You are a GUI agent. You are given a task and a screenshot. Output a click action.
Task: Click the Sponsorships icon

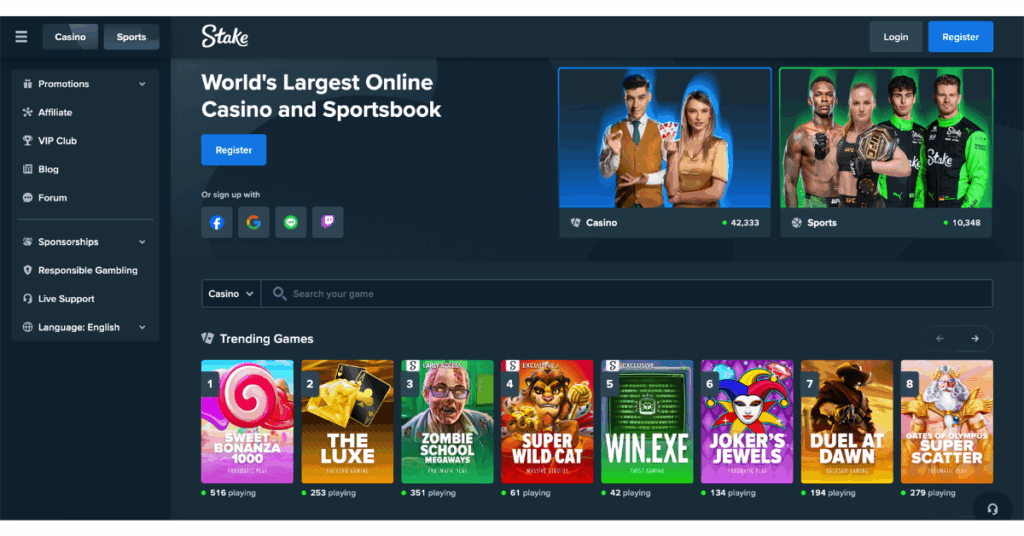coord(27,242)
